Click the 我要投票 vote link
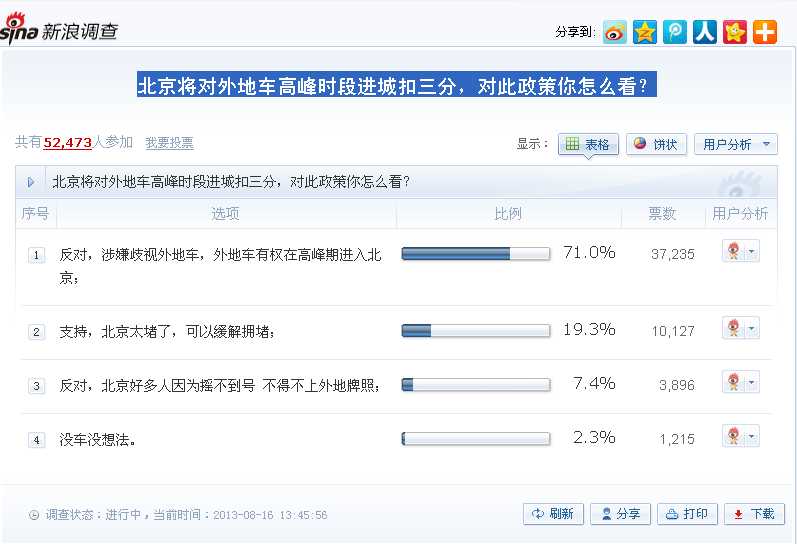The image size is (797, 544). 169,143
